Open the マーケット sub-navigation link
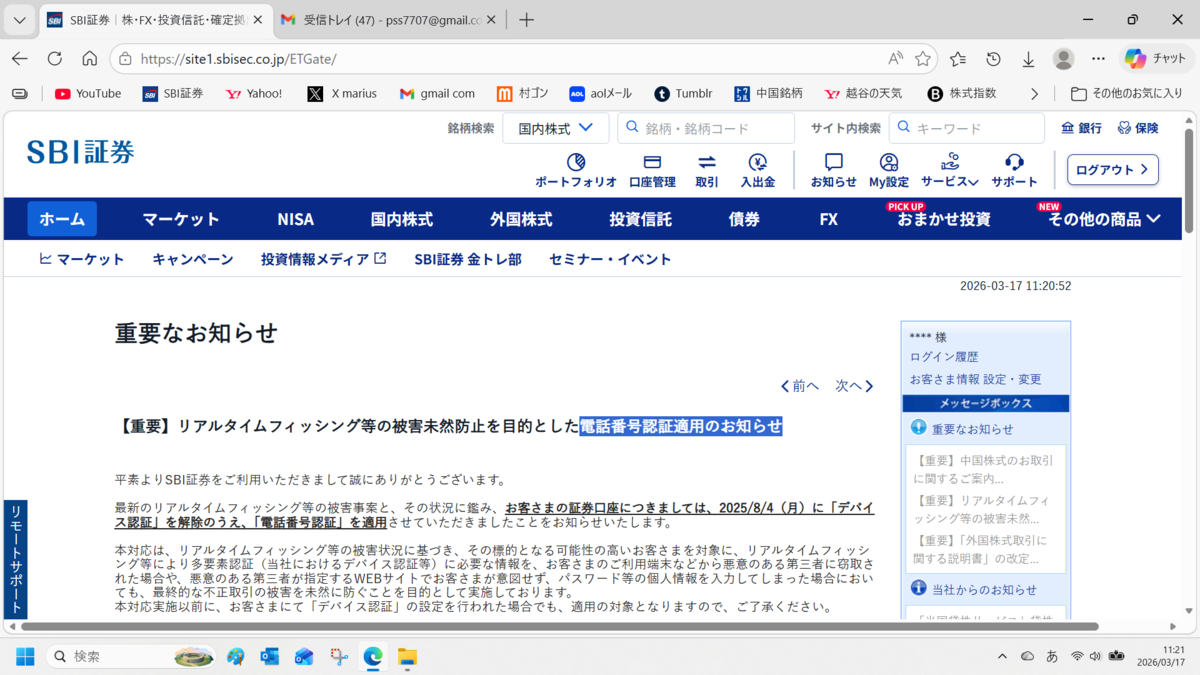Image resolution: width=1200 pixels, height=675 pixels. click(82, 259)
